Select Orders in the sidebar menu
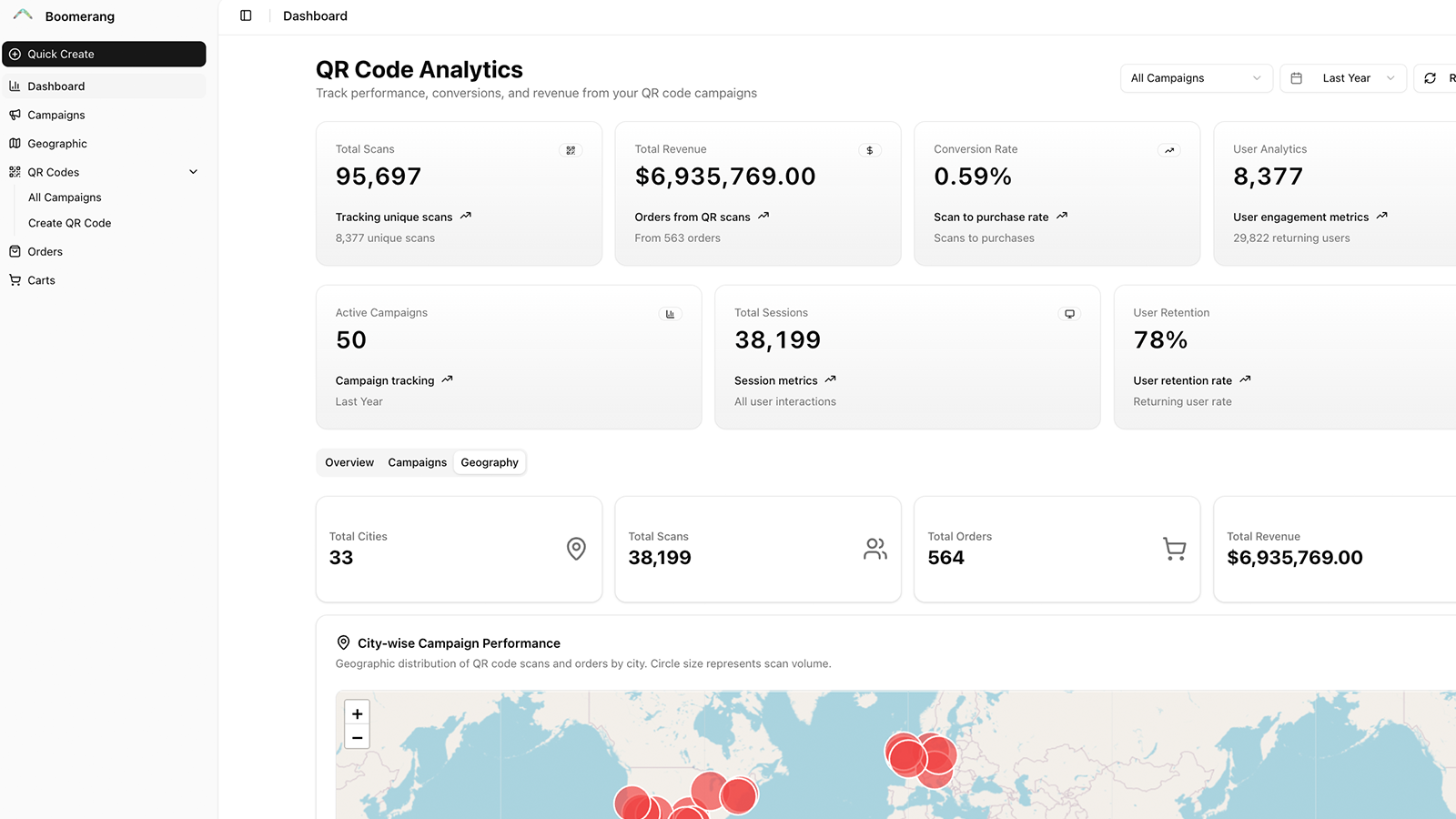The image size is (1456, 819). (45, 251)
